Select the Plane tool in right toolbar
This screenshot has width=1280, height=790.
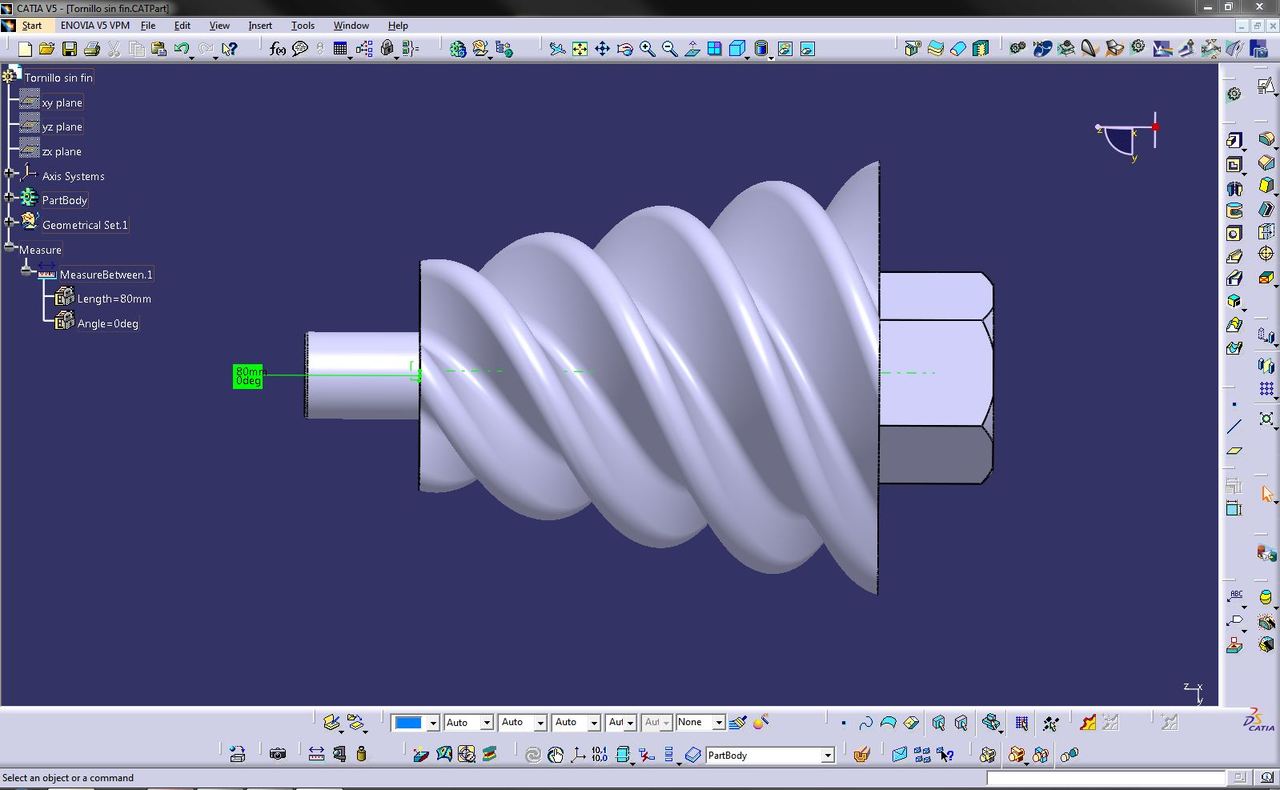1234,451
